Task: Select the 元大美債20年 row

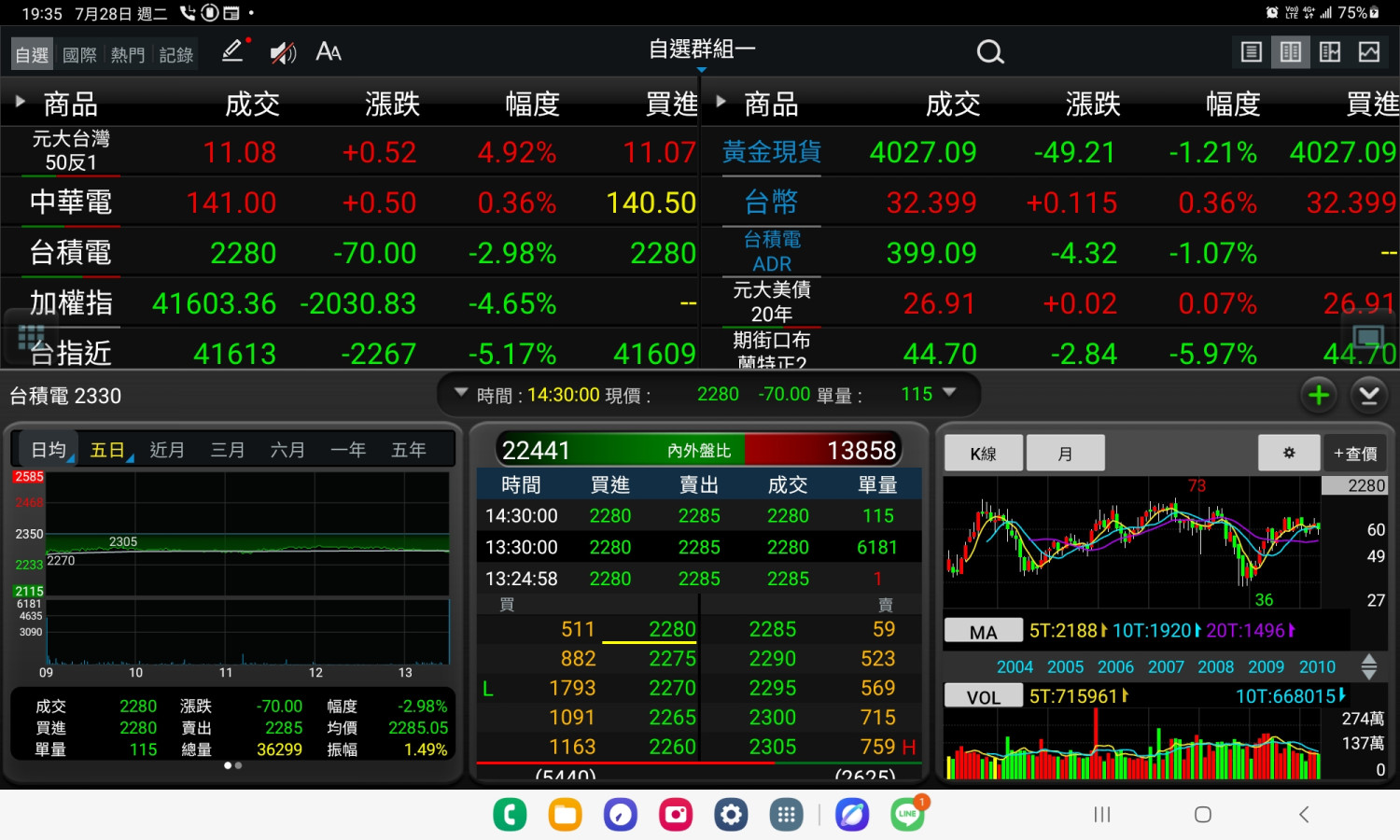Action: click(x=1051, y=303)
